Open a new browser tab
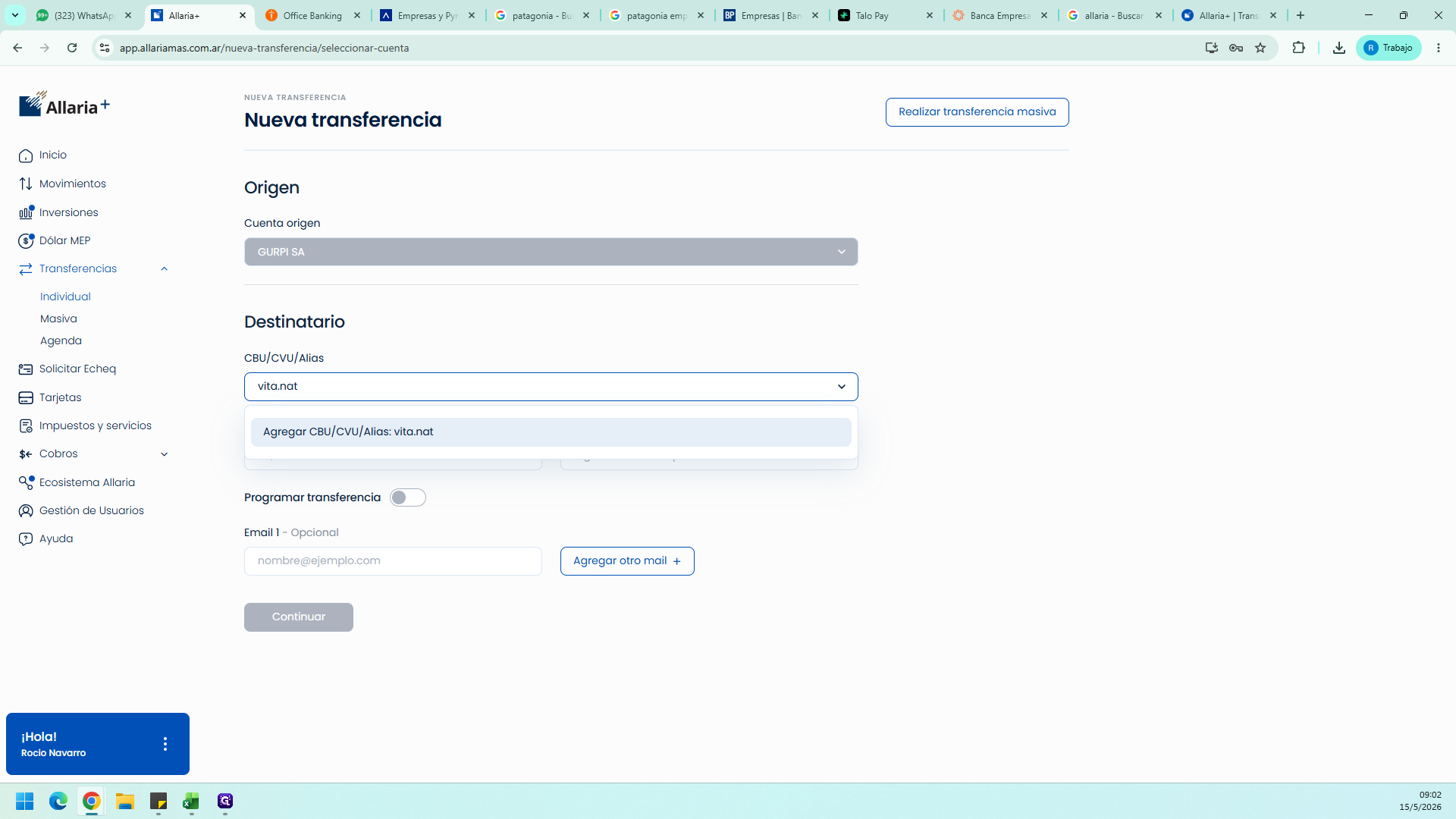Image resolution: width=1456 pixels, height=819 pixels. [x=1301, y=15]
